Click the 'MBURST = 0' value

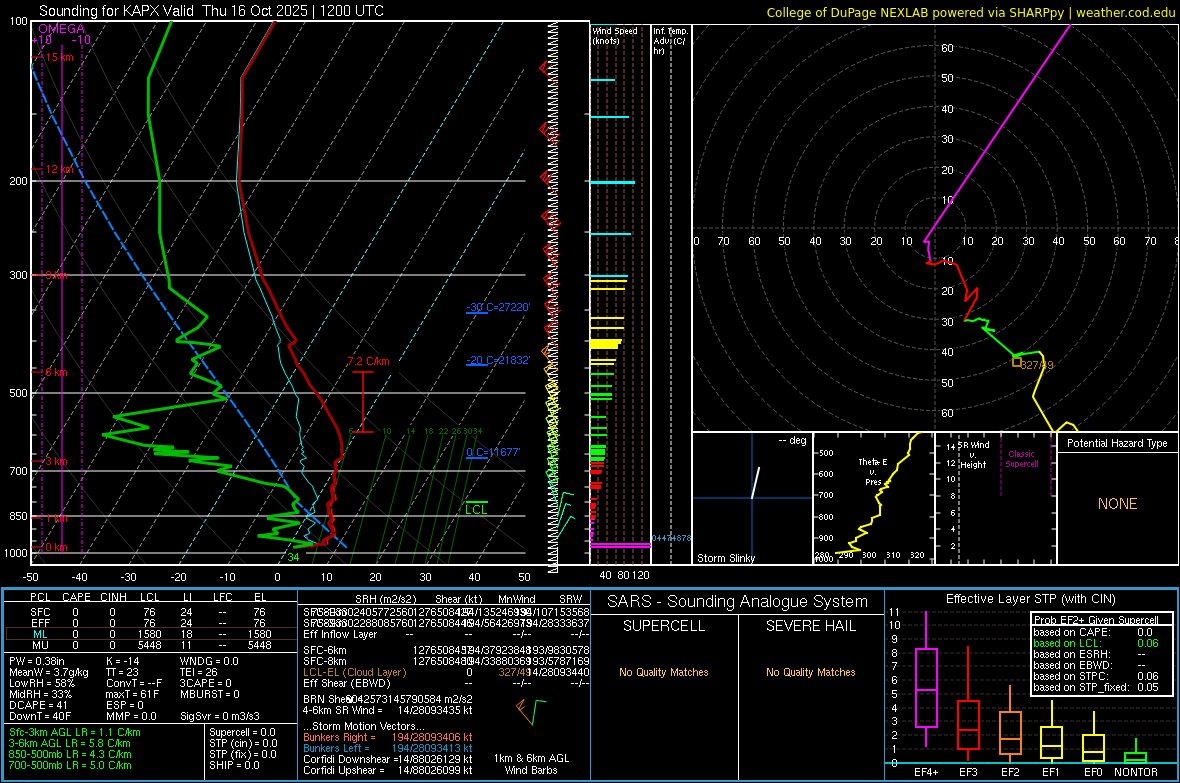(209, 694)
